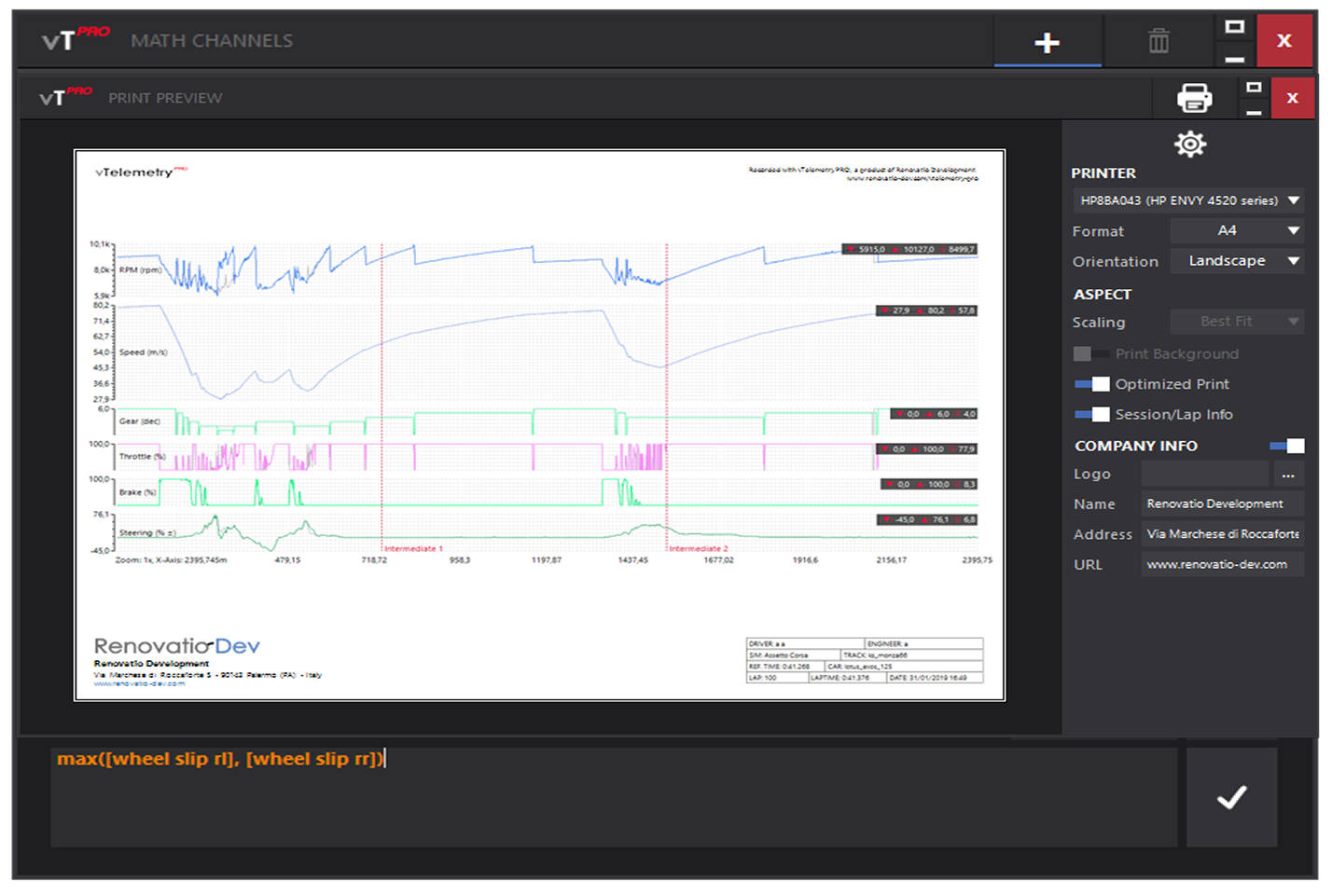The image size is (1332, 896).
Task: Click the trash can delete icon
Action: tap(1159, 42)
